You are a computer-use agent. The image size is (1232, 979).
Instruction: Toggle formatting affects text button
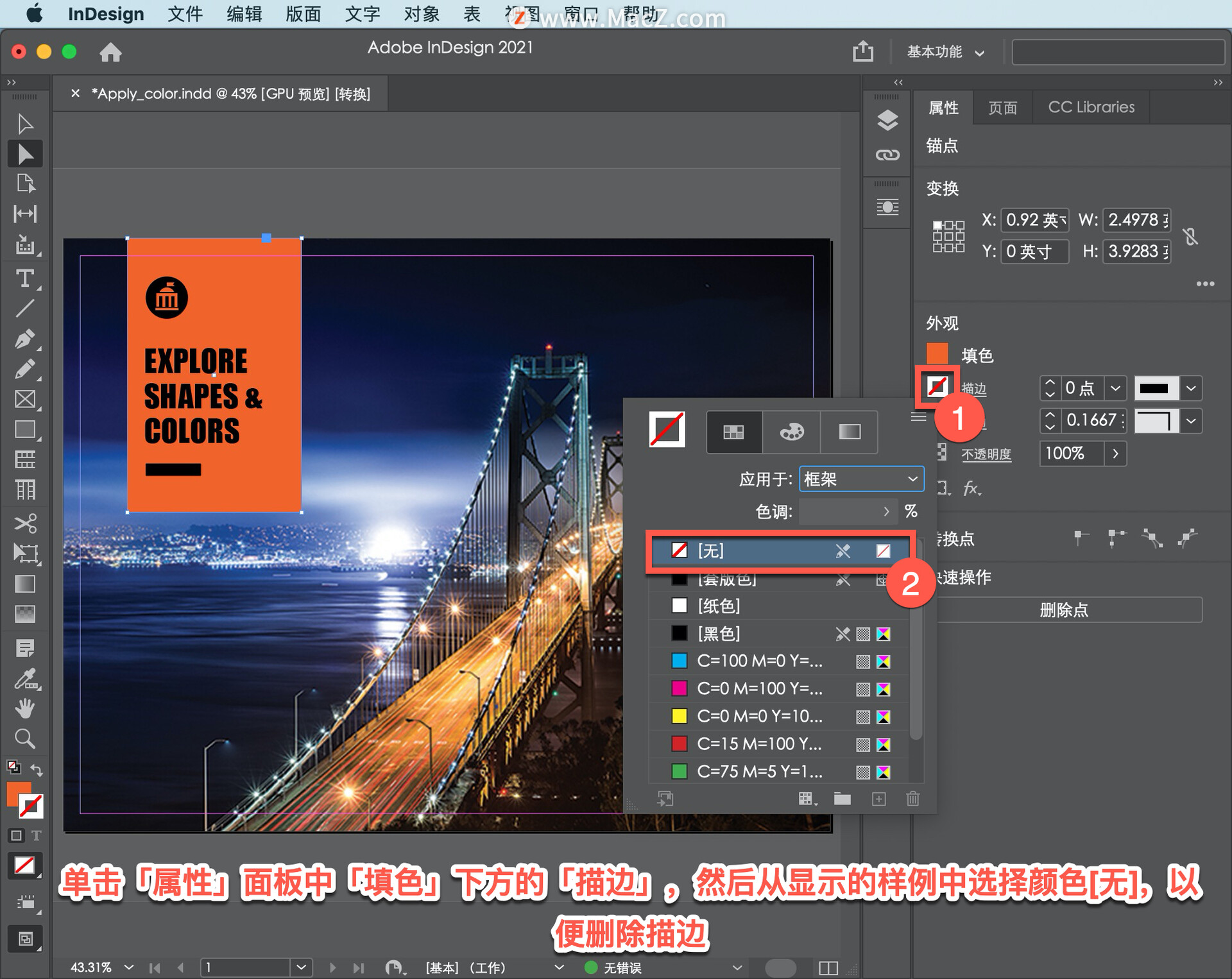coord(37,835)
